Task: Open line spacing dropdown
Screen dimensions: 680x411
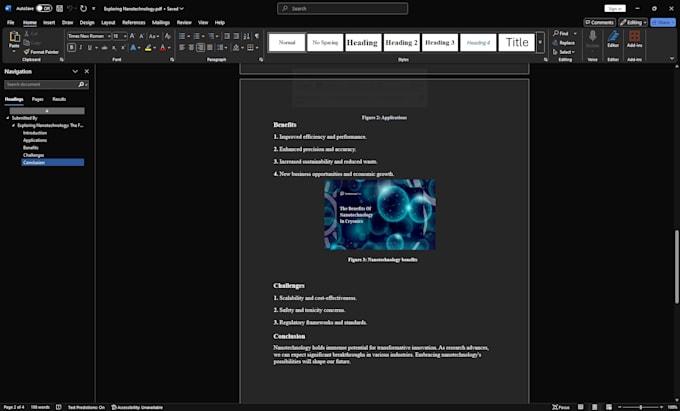Action: point(222,48)
